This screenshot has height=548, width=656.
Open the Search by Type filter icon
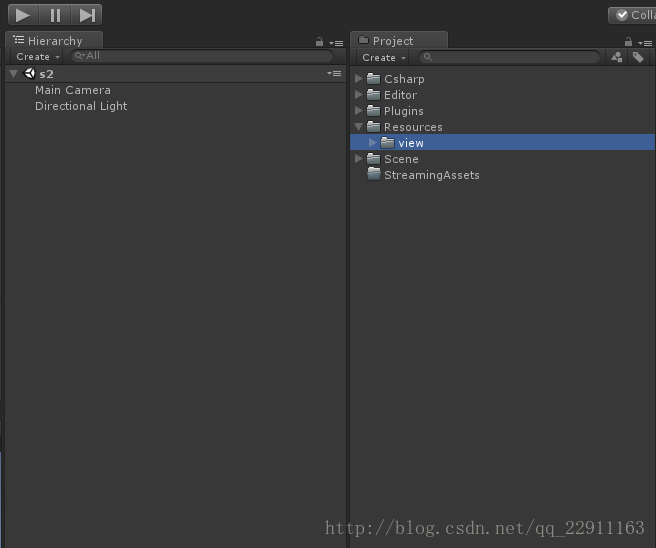(x=616, y=57)
